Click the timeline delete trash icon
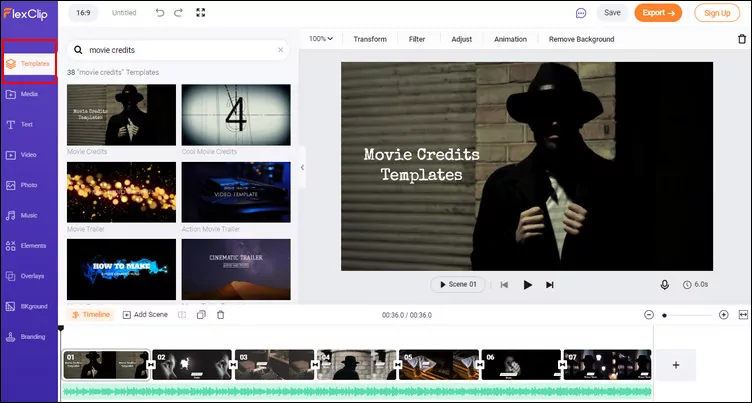This screenshot has height=403, width=752. (221, 315)
